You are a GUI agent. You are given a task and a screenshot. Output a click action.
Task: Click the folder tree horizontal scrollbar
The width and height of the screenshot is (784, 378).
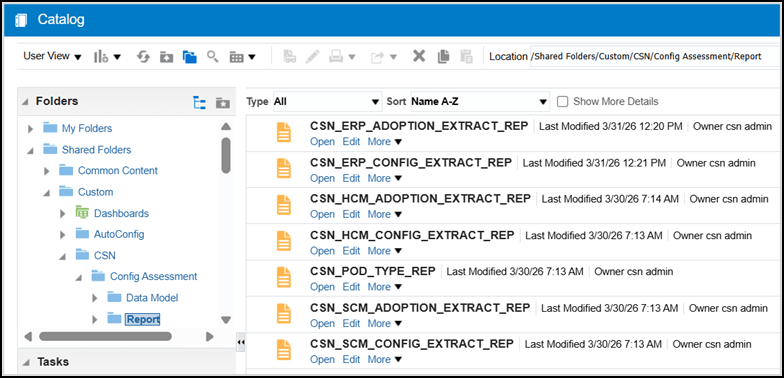pos(105,336)
